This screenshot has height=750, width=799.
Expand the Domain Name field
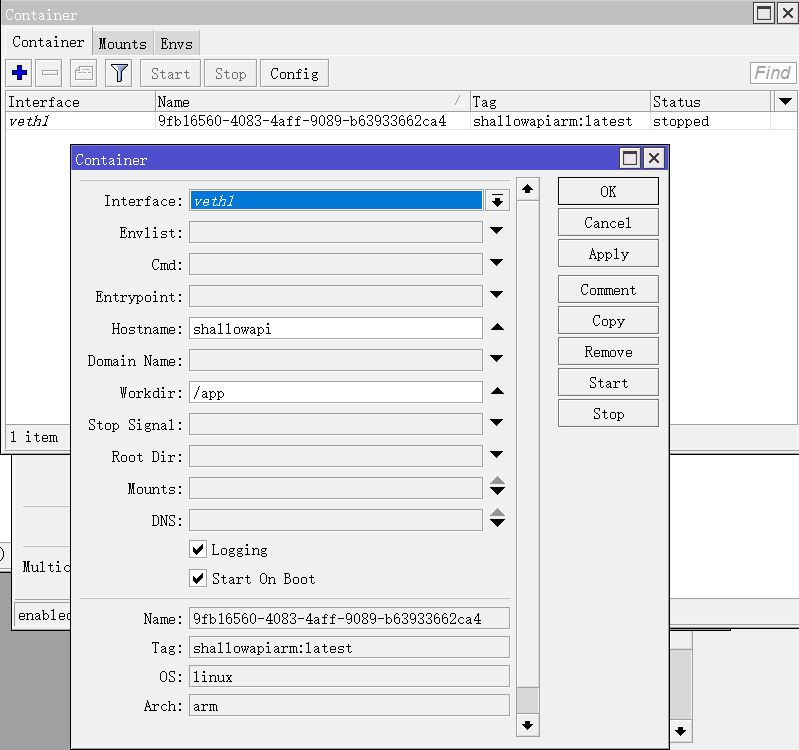click(497, 359)
